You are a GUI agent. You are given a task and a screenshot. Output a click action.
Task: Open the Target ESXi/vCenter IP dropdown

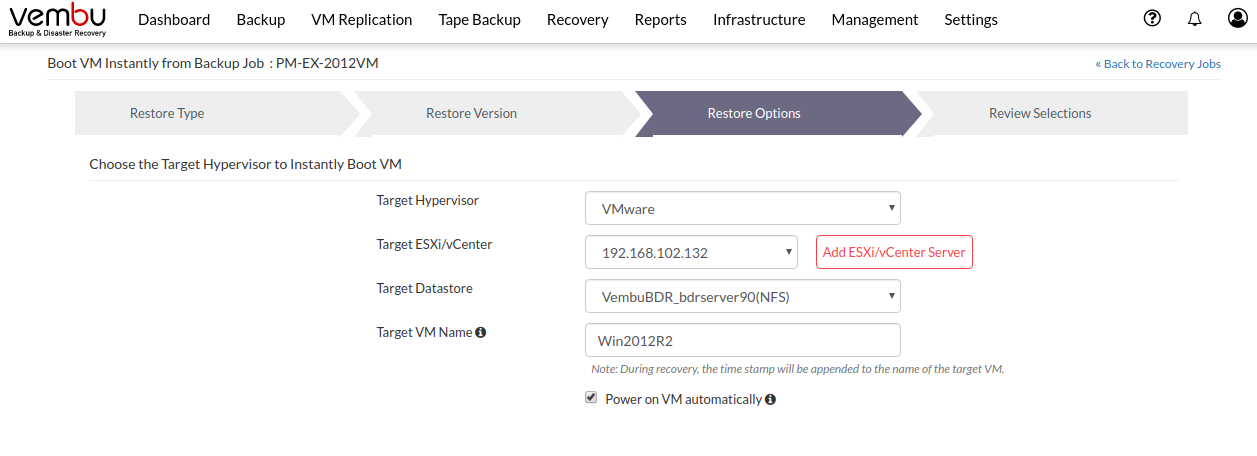tap(691, 252)
